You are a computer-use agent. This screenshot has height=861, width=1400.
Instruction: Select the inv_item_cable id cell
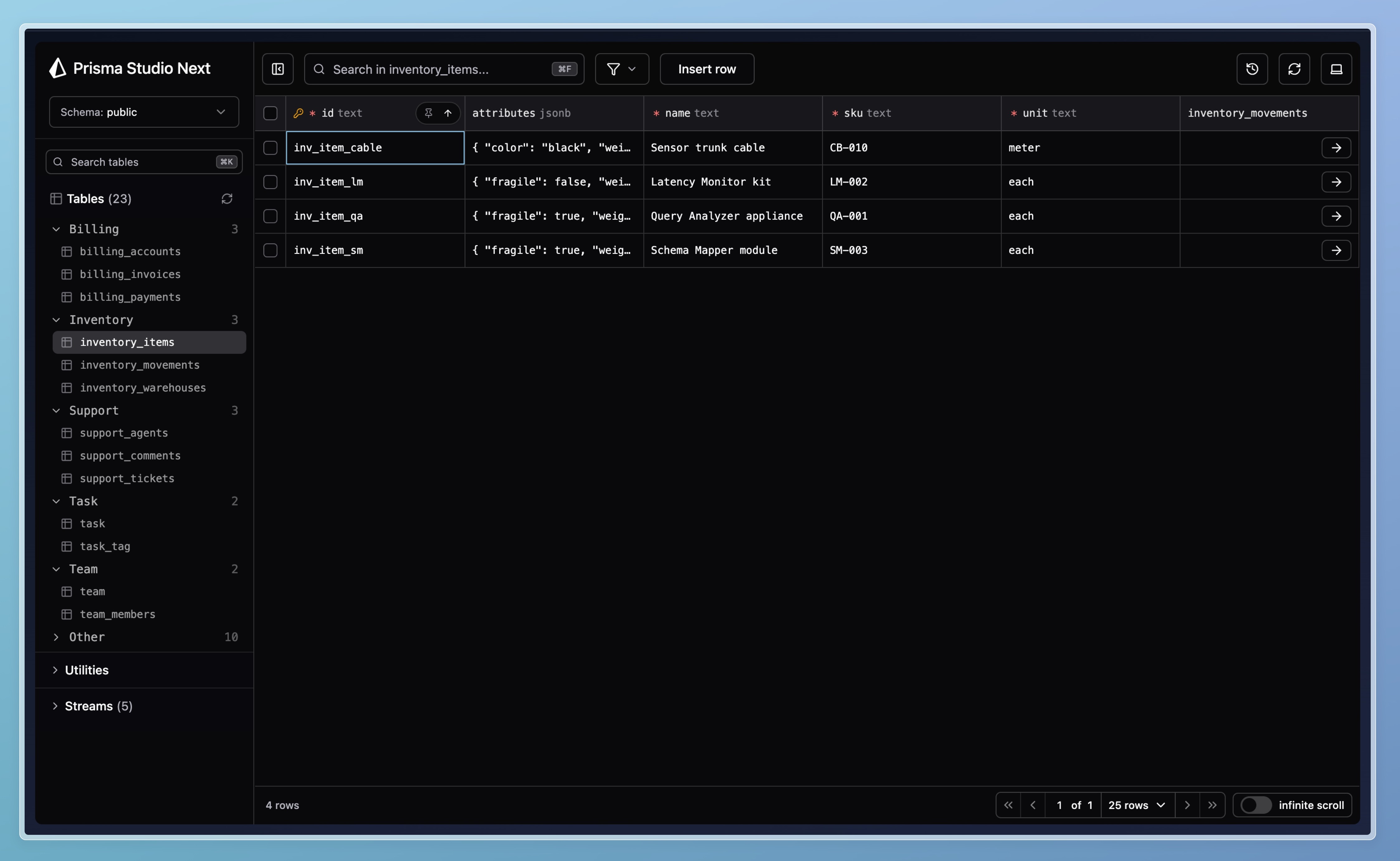375,147
